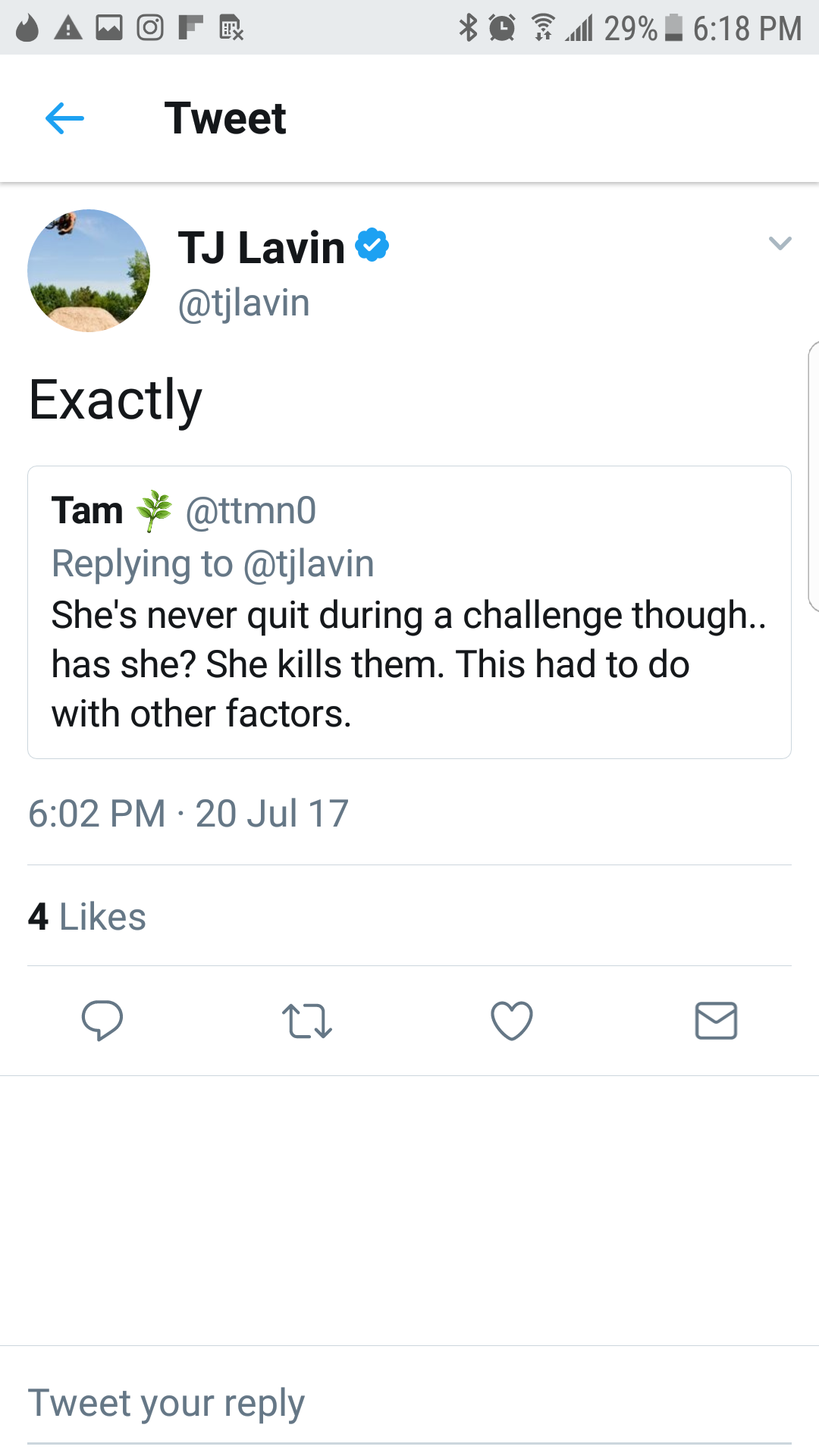Open quoted tweet from Tam
This screenshot has height=1456, width=819.
409,612
